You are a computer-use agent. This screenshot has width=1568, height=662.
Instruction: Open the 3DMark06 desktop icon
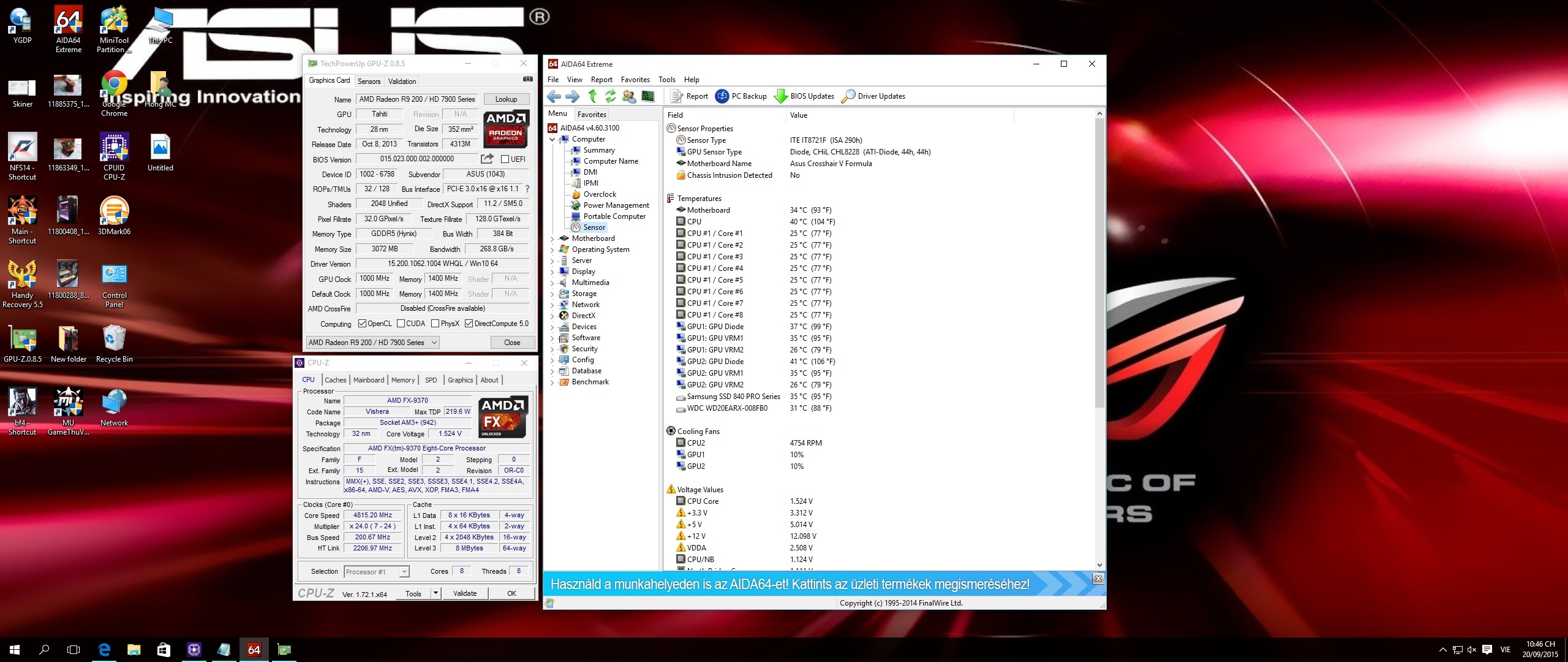(114, 216)
